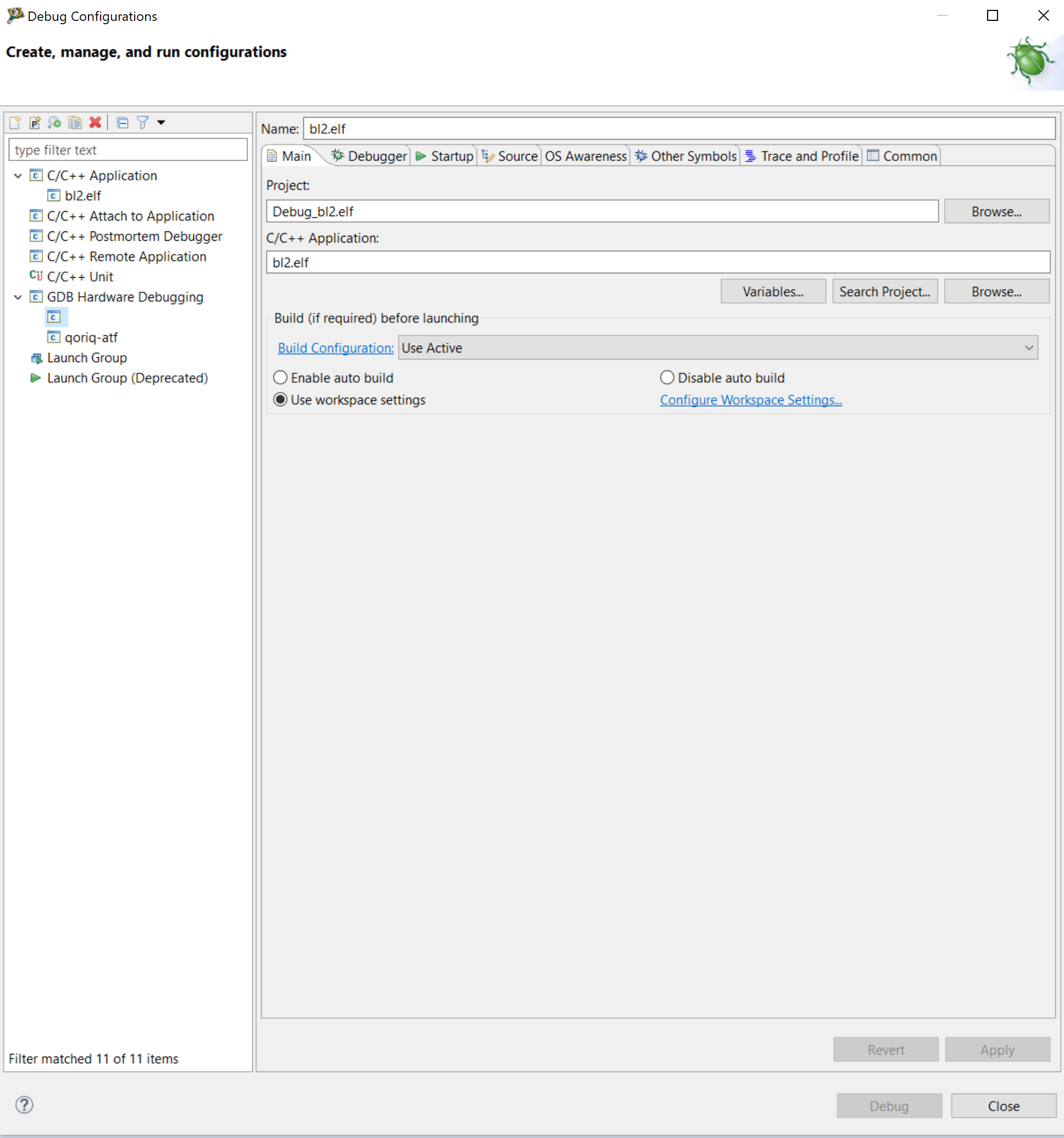Click the type filter text field
The width and height of the screenshot is (1064, 1138).
pos(128,150)
